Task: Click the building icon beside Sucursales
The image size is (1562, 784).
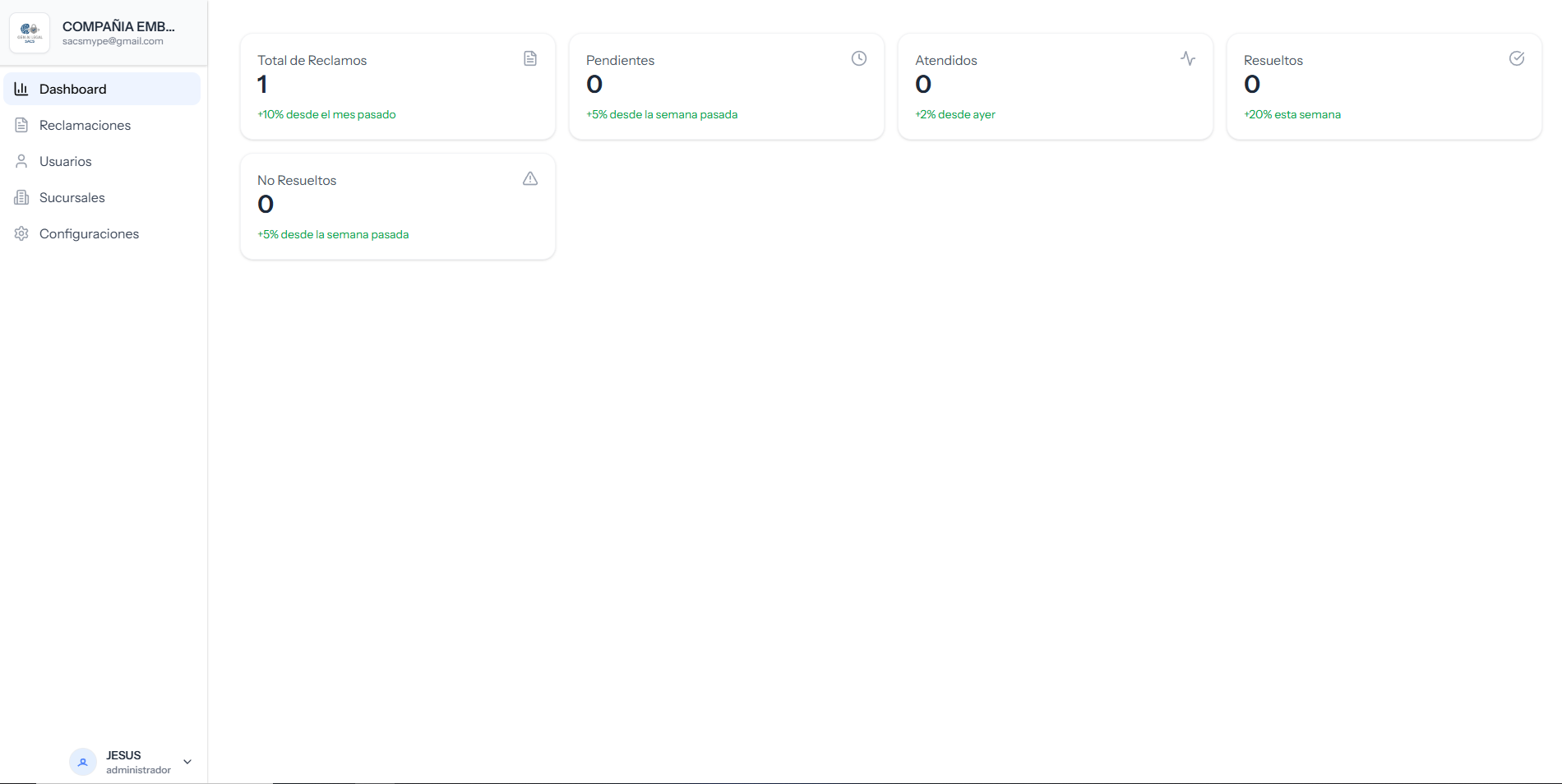Action: click(21, 197)
